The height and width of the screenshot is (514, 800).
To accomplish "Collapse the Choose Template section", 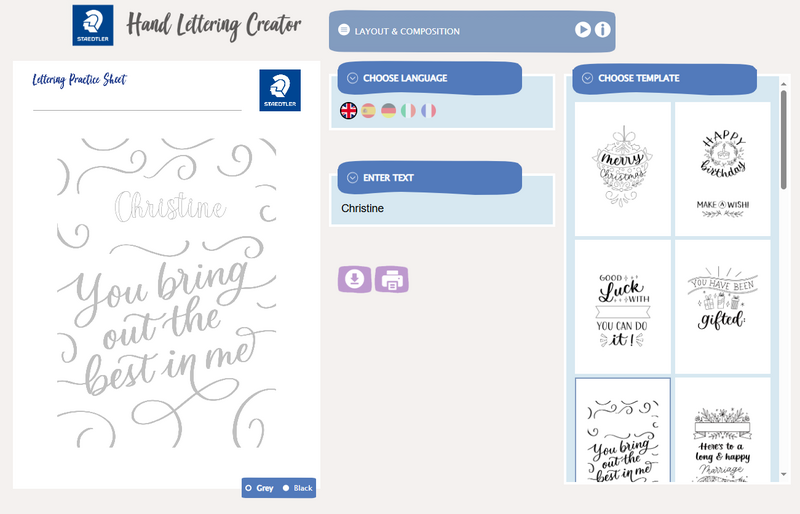I will point(587,78).
